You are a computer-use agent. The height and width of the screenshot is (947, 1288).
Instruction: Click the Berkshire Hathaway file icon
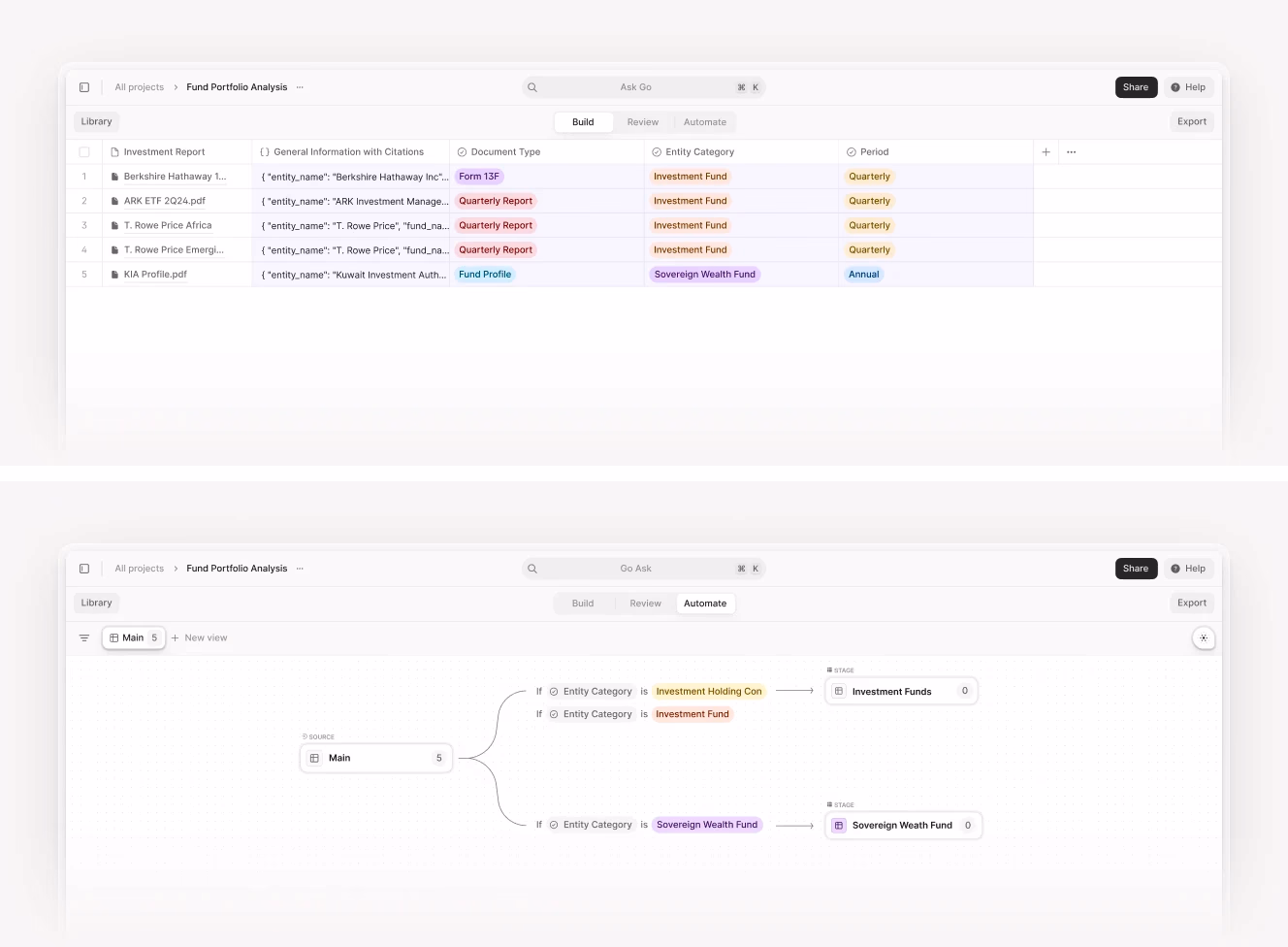pos(114,177)
